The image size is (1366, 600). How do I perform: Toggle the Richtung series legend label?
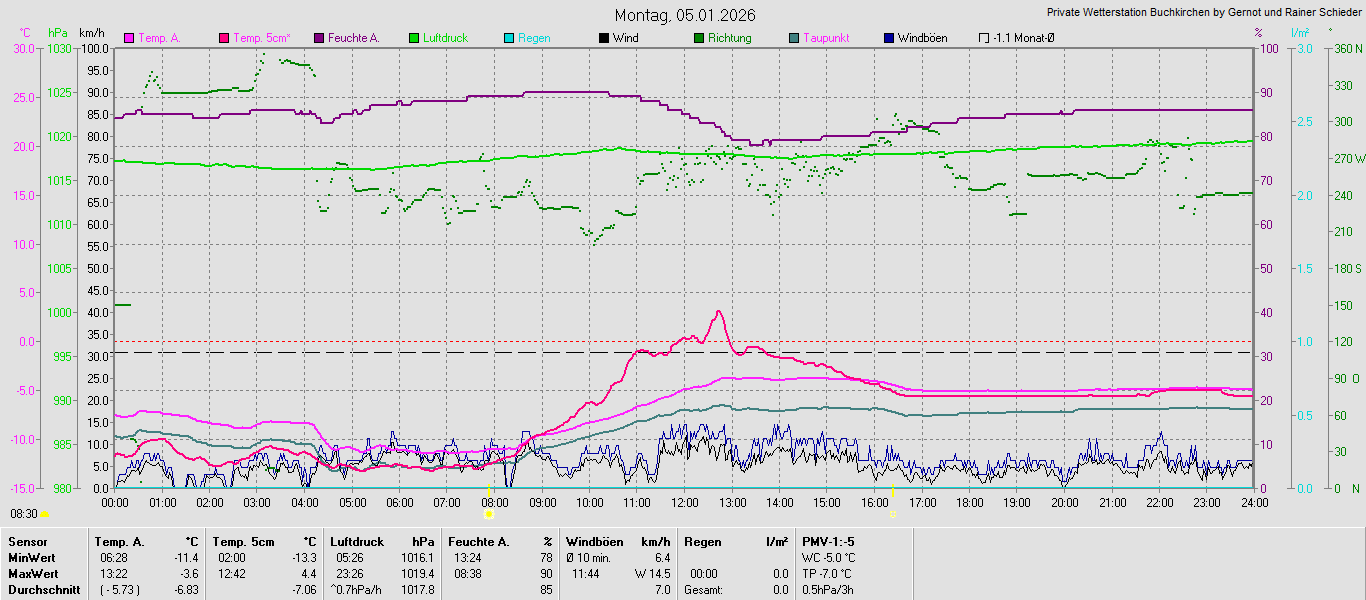[x=729, y=38]
